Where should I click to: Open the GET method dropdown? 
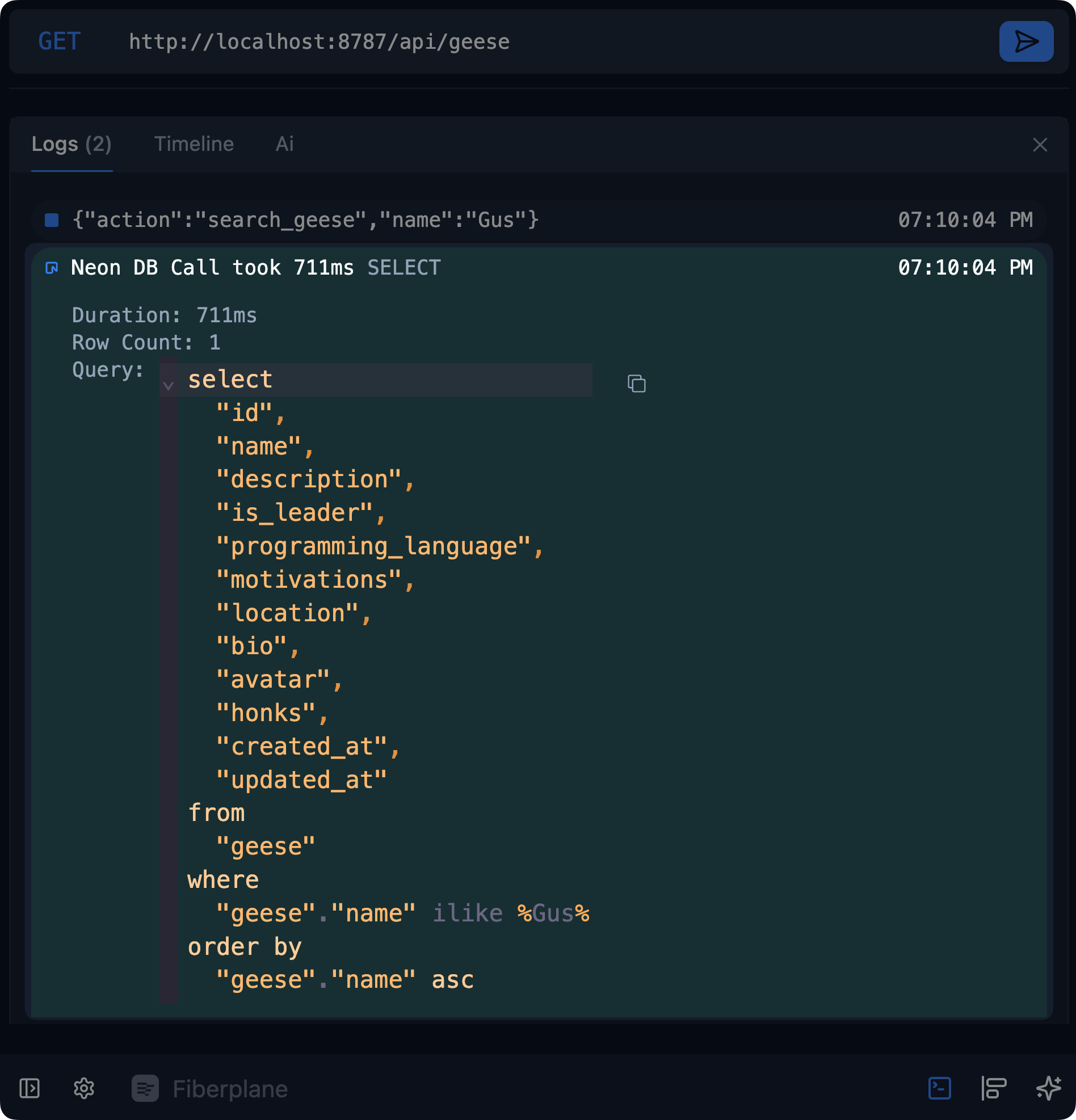click(x=59, y=41)
